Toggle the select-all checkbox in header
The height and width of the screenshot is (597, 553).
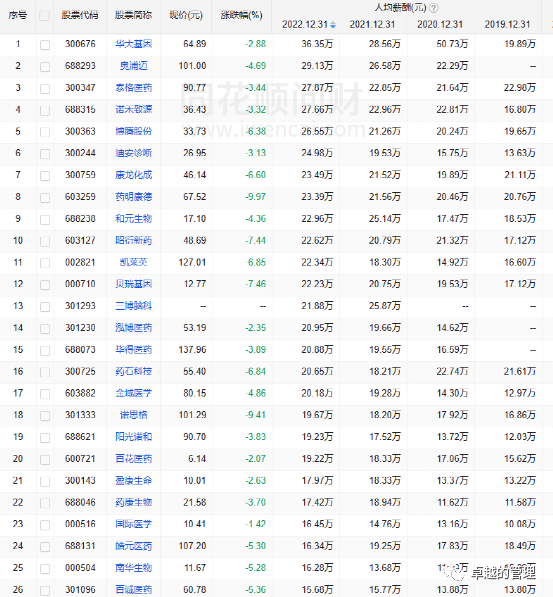(45, 16)
